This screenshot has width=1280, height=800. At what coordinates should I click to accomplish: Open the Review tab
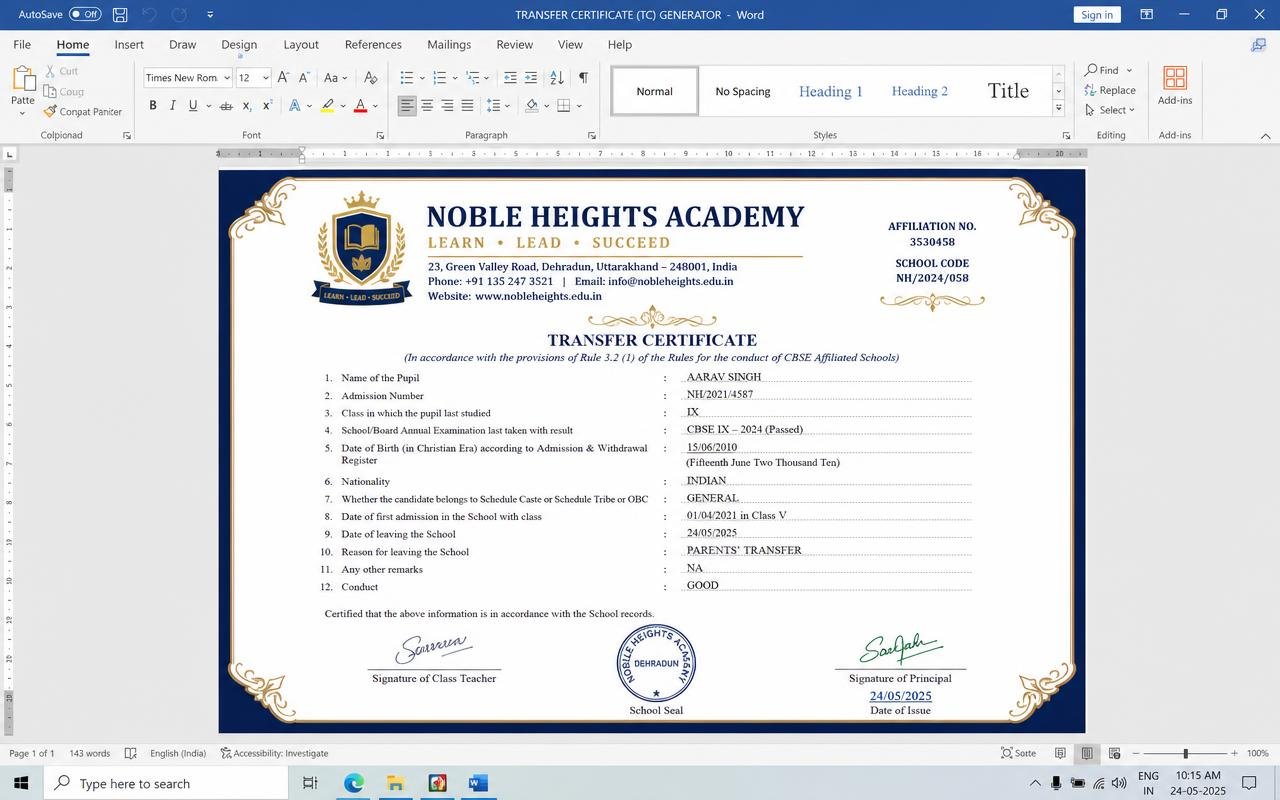514,44
